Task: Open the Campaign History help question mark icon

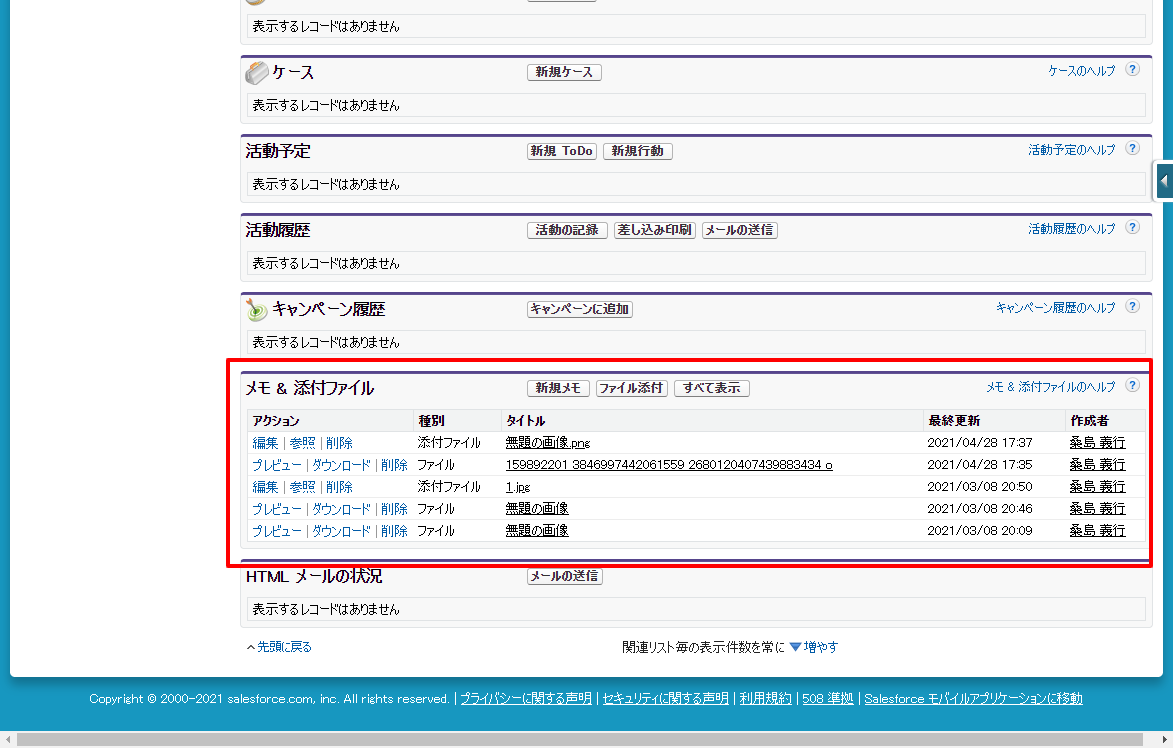Action: (x=1133, y=307)
